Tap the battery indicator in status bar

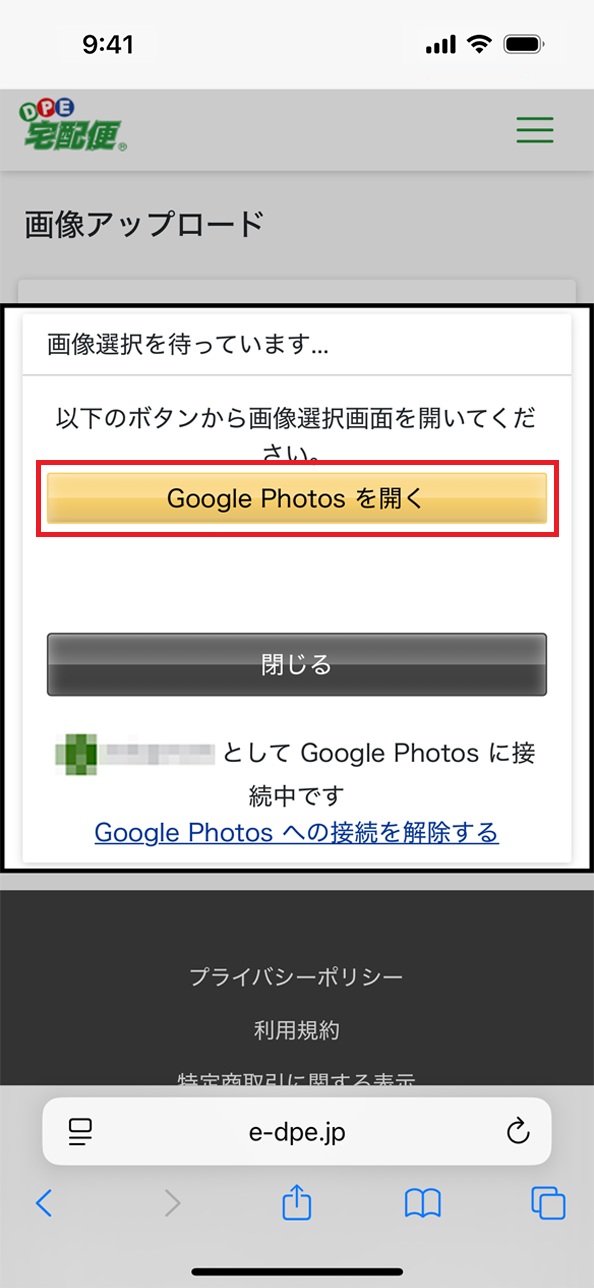pyautogui.click(x=524, y=44)
